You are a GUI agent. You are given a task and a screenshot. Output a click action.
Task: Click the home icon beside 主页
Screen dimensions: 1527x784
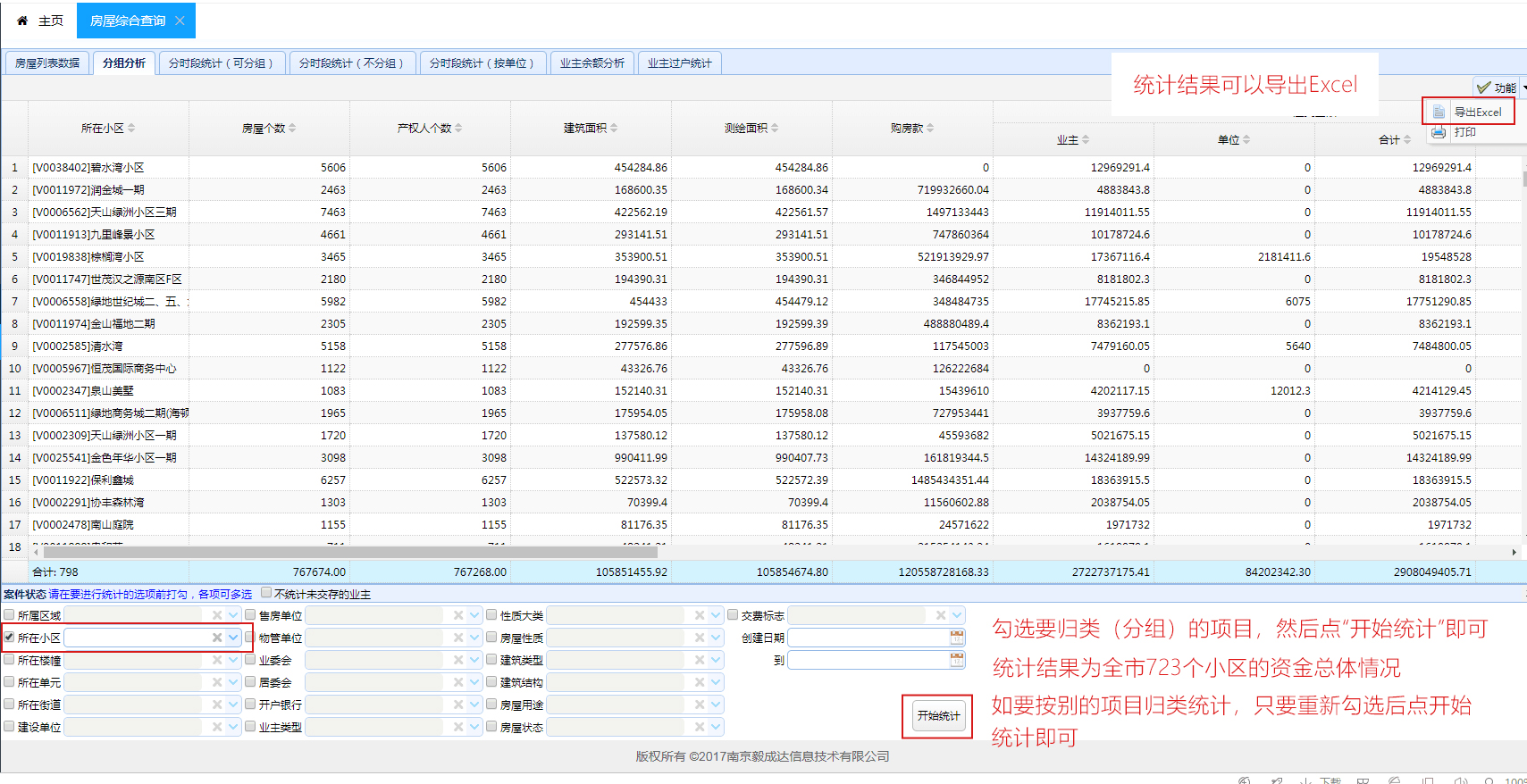click(x=22, y=21)
